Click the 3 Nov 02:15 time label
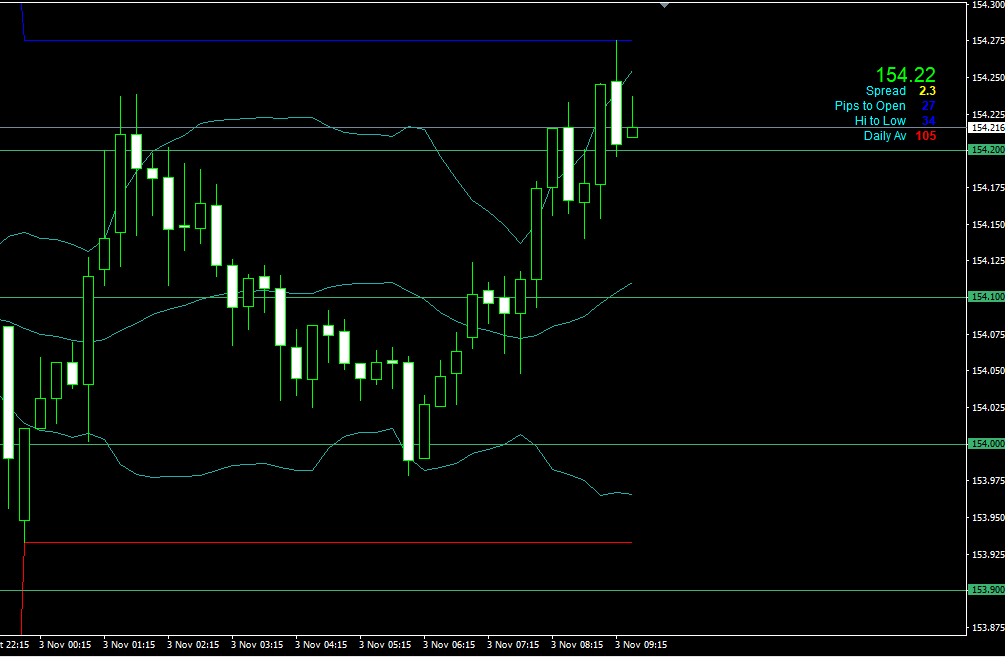 193,645
